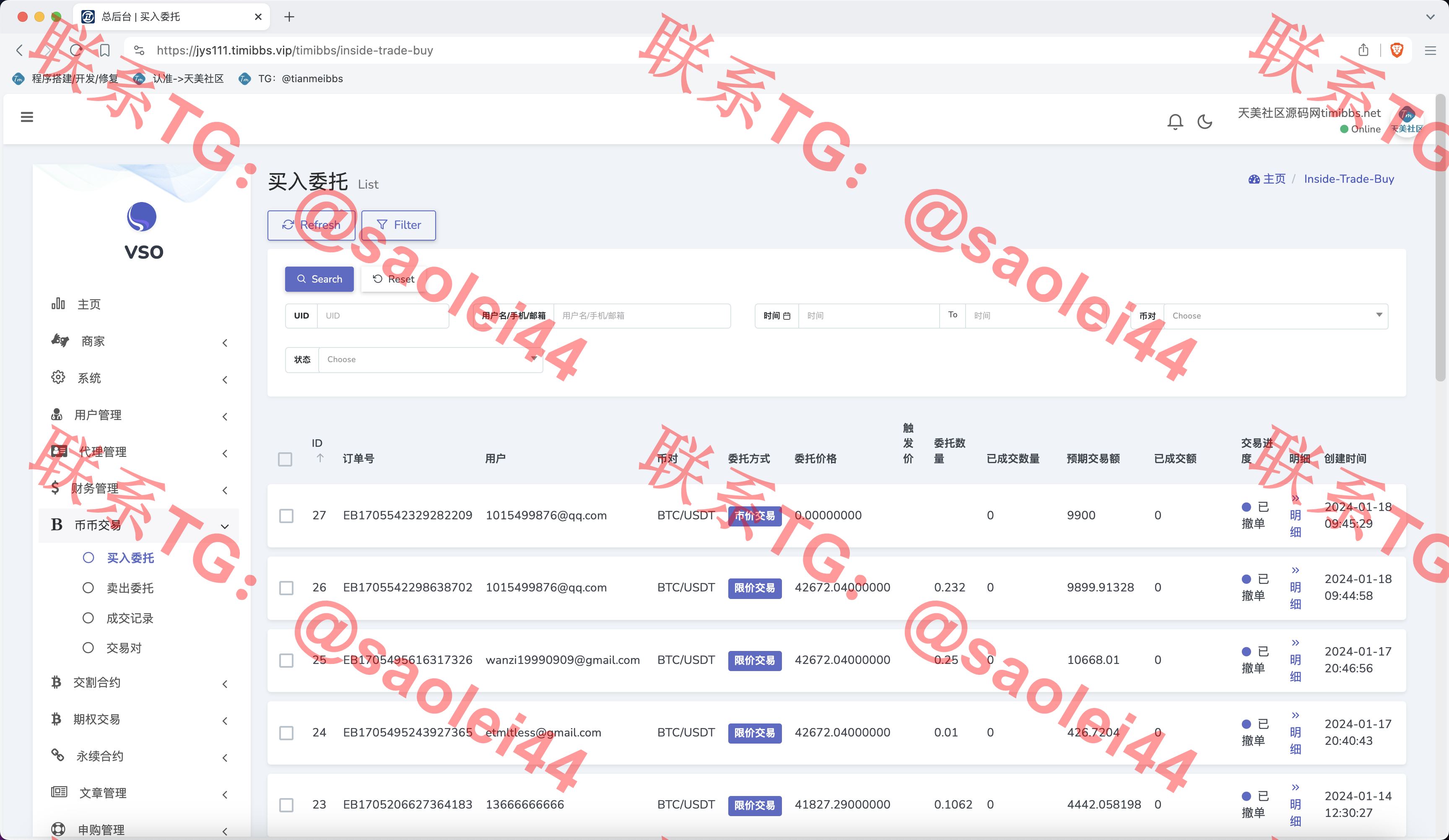Open site settings icon in address bar
Screen dimensions: 1449x840
click(139, 51)
